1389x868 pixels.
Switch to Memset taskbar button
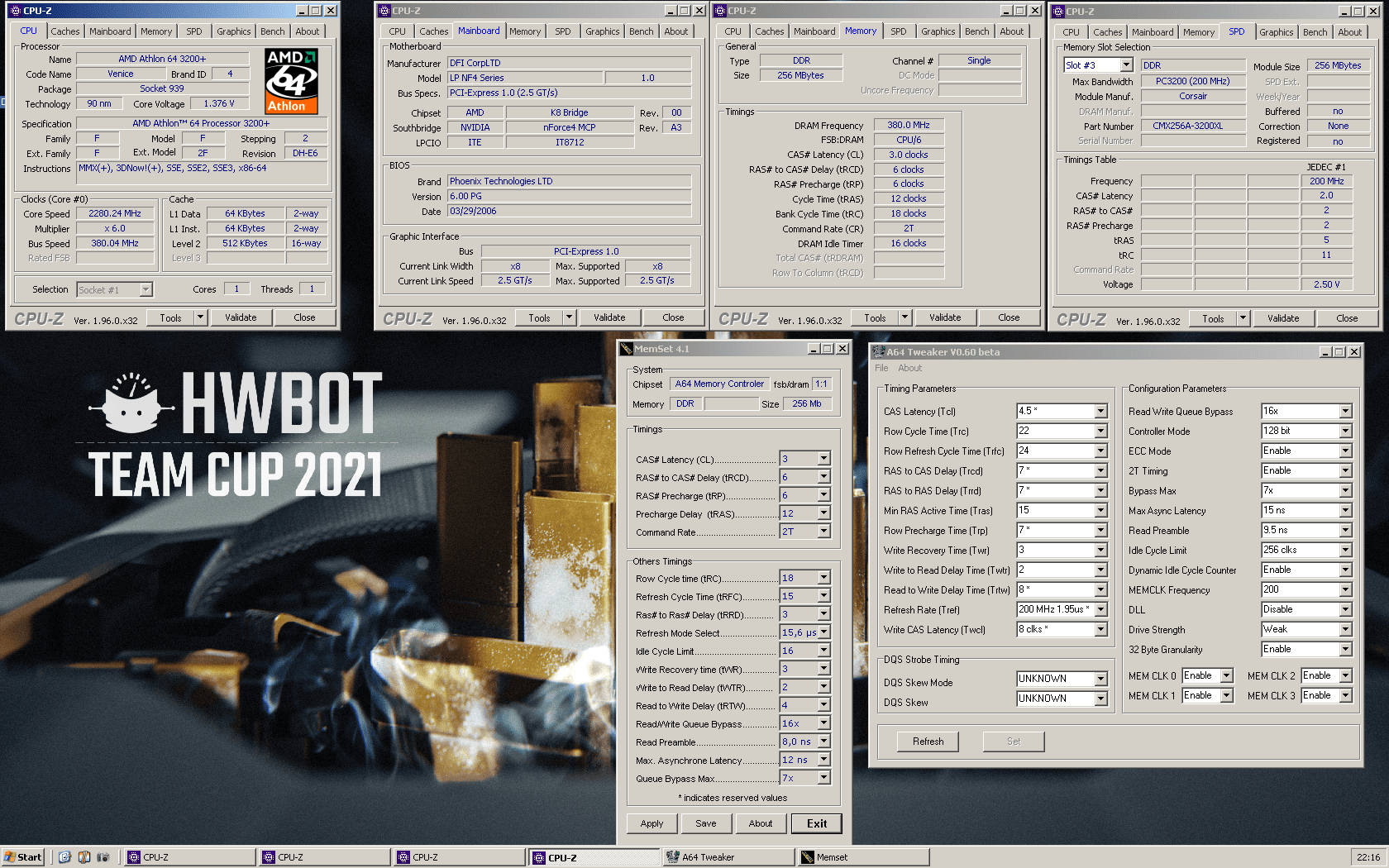862,857
